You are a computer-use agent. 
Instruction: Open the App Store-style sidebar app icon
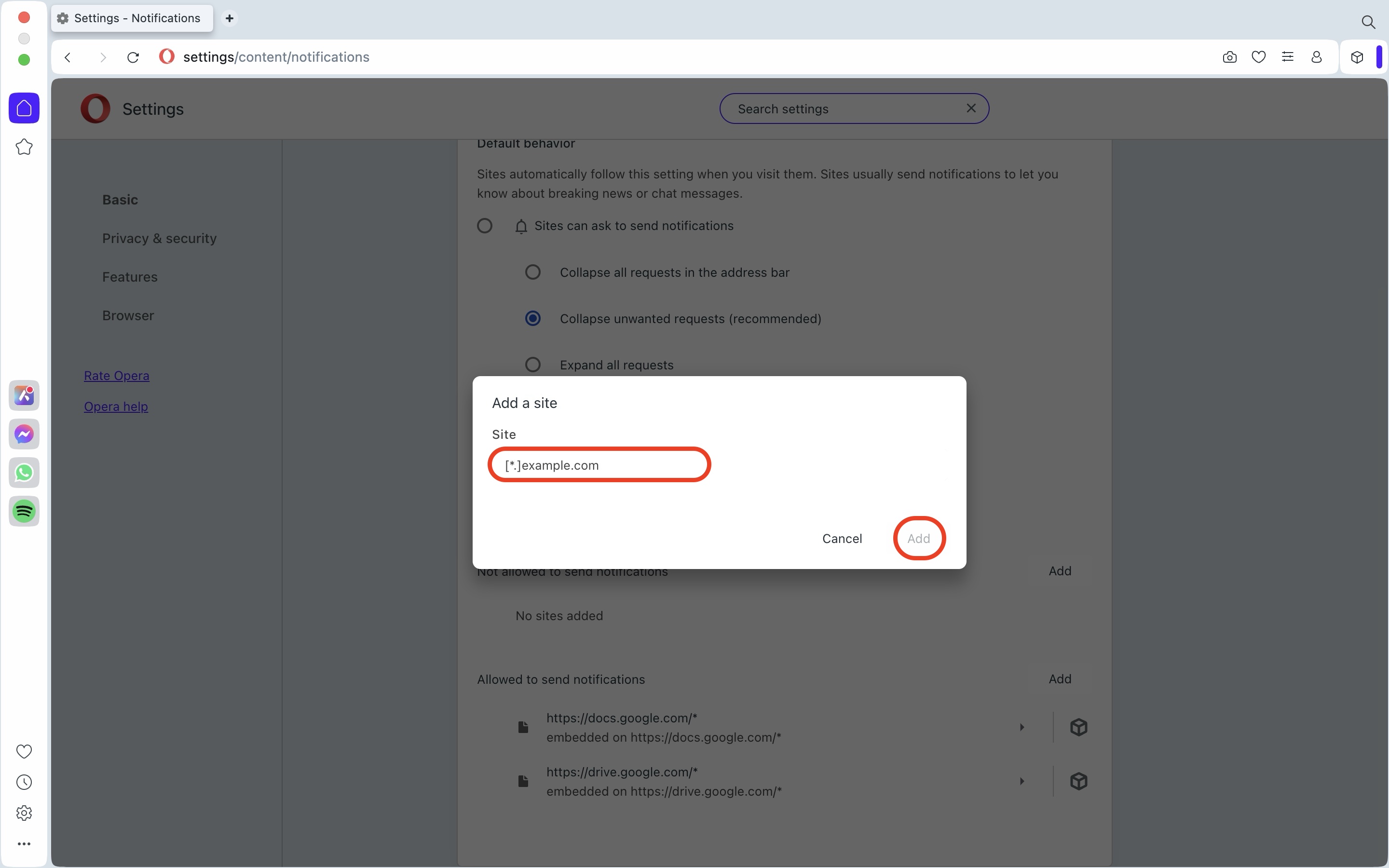(x=24, y=395)
